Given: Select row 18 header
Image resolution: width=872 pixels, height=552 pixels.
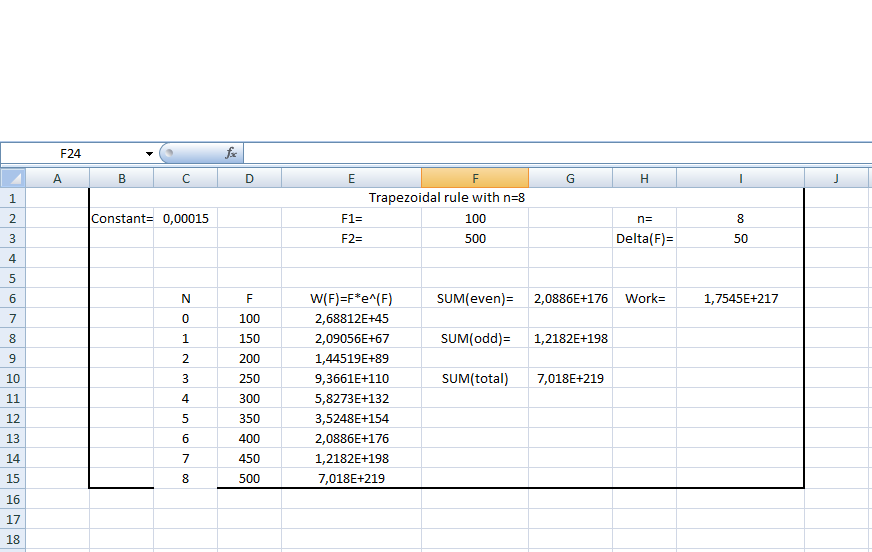Looking at the screenshot, I should pyautogui.click(x=12, y=538).
